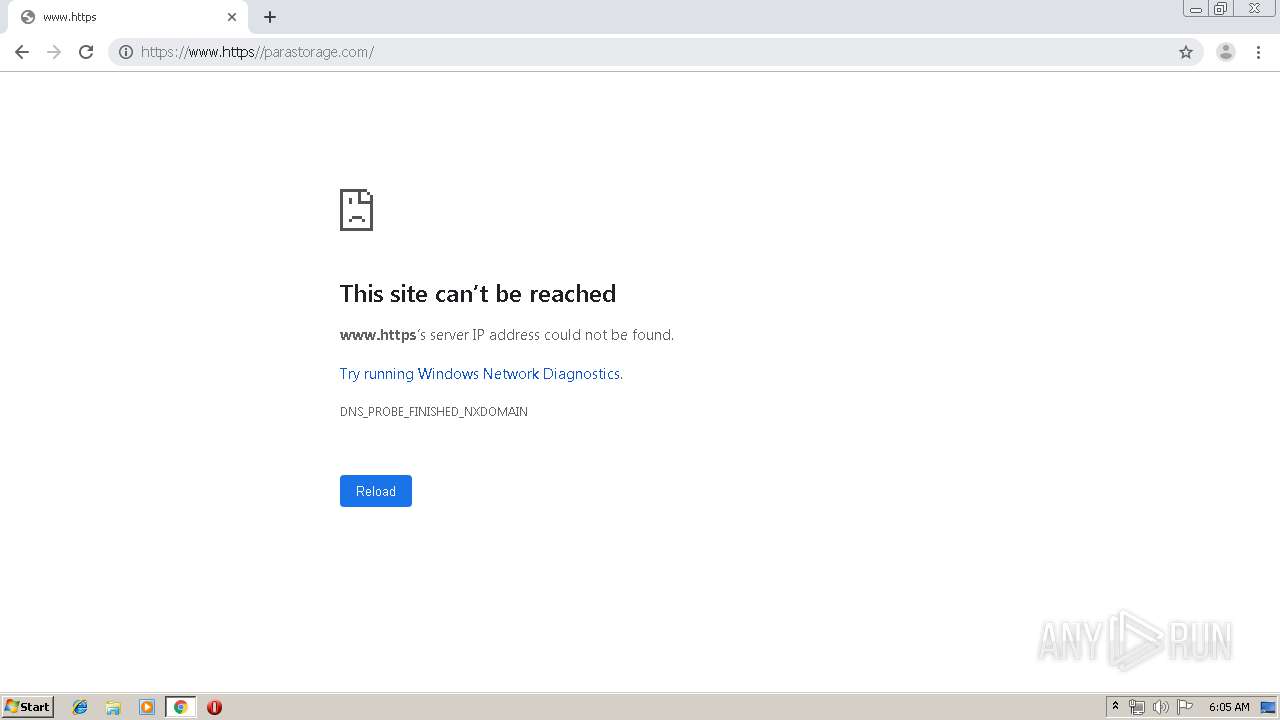Launch Internet Explorer from taskbar
This screenshot has width=1280, height=720.
80,707
